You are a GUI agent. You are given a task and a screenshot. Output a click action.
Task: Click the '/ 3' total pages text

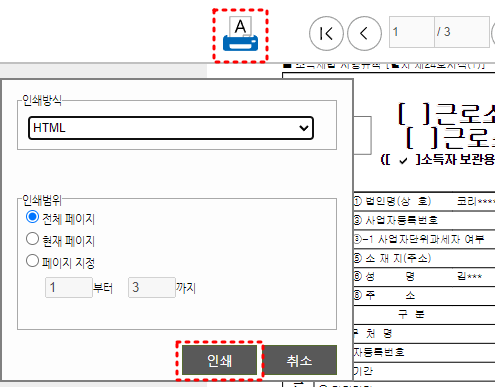click(444, 32)
